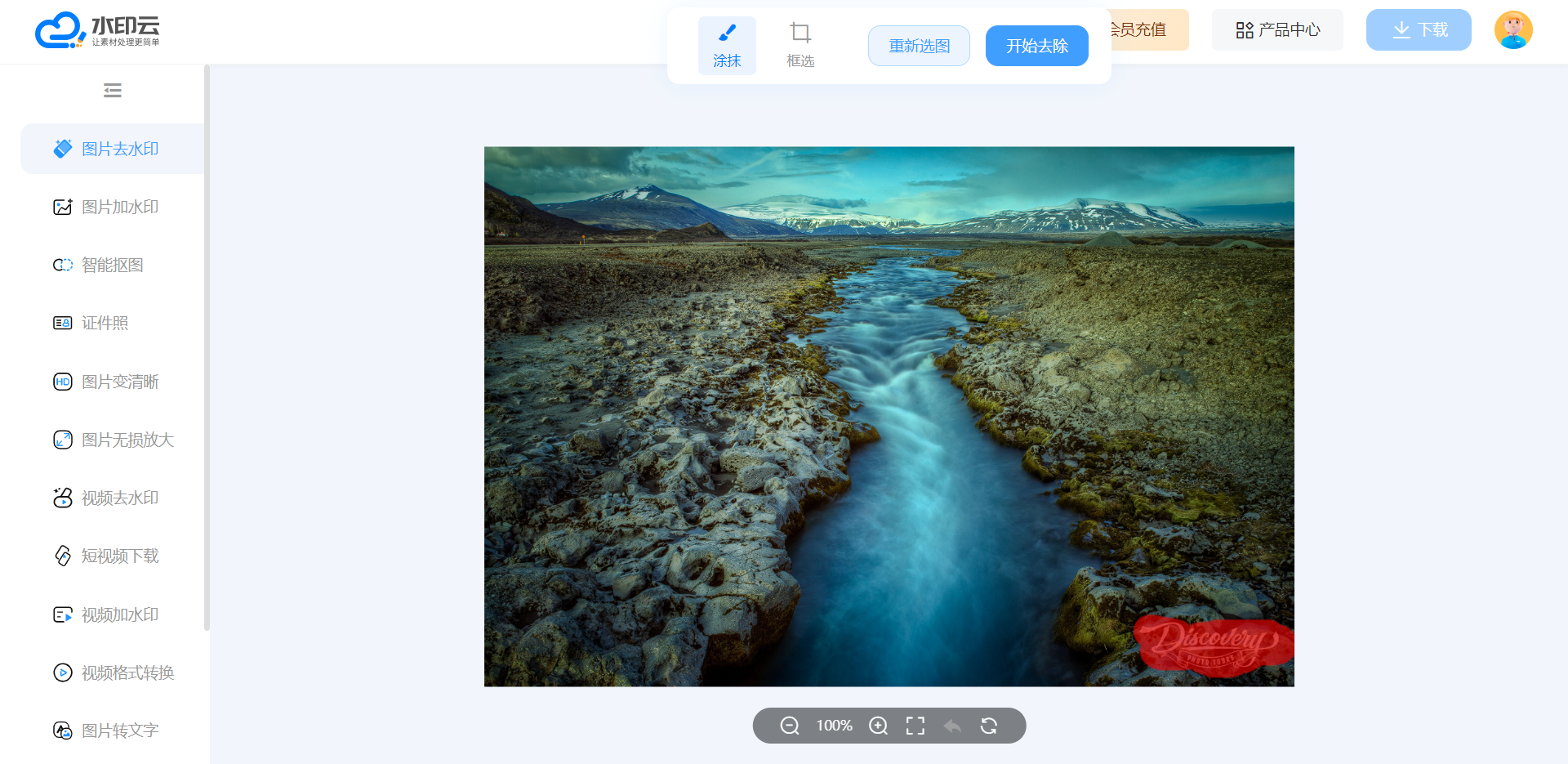Click the 图片加水印 icon
The width and height of the screenshot is (1568, 764).
click(x=63, y=207)
